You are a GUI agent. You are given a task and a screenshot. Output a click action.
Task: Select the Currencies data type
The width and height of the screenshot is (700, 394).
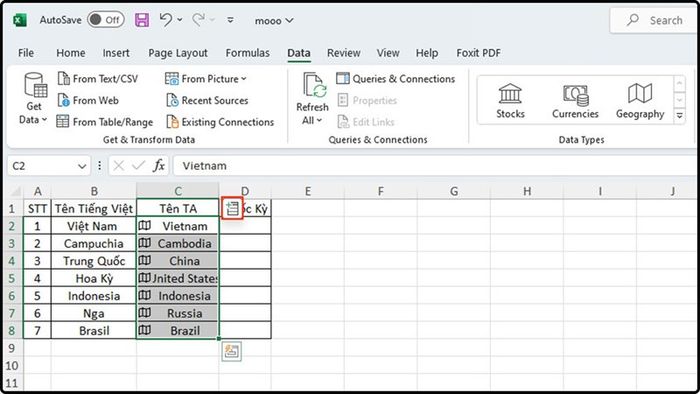pos(575,101)
